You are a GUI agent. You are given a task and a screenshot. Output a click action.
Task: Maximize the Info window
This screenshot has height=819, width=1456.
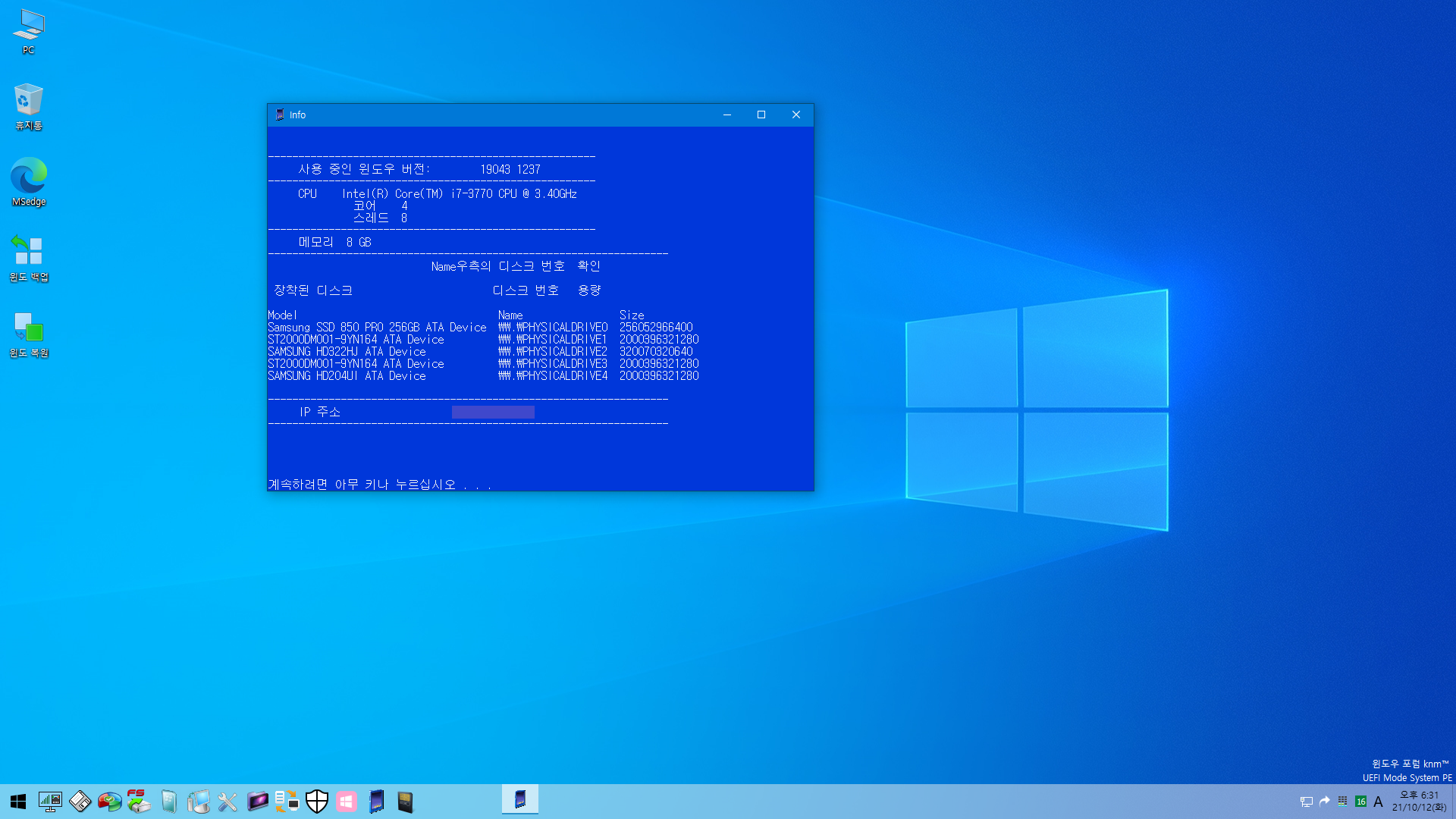761,115
